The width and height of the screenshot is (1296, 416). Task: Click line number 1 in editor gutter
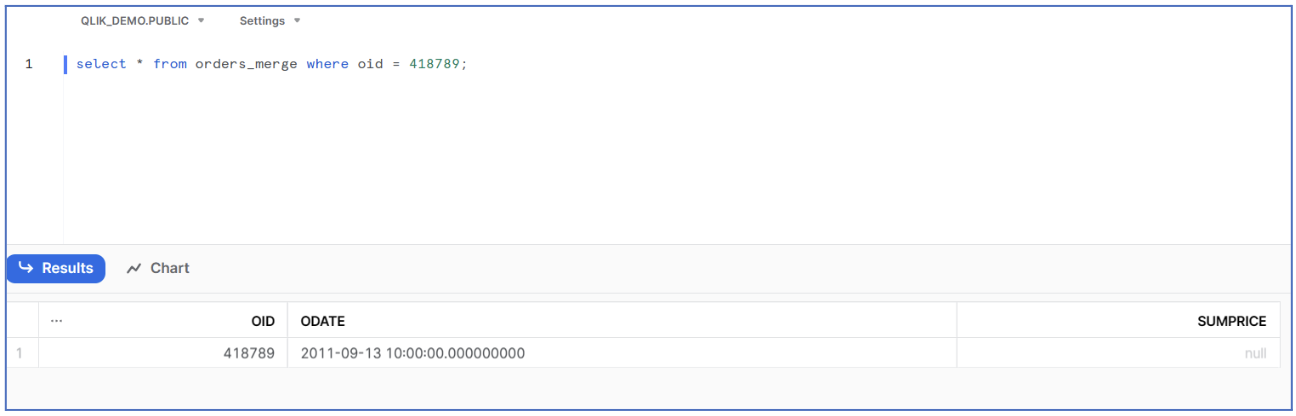(x=29, y=64)
